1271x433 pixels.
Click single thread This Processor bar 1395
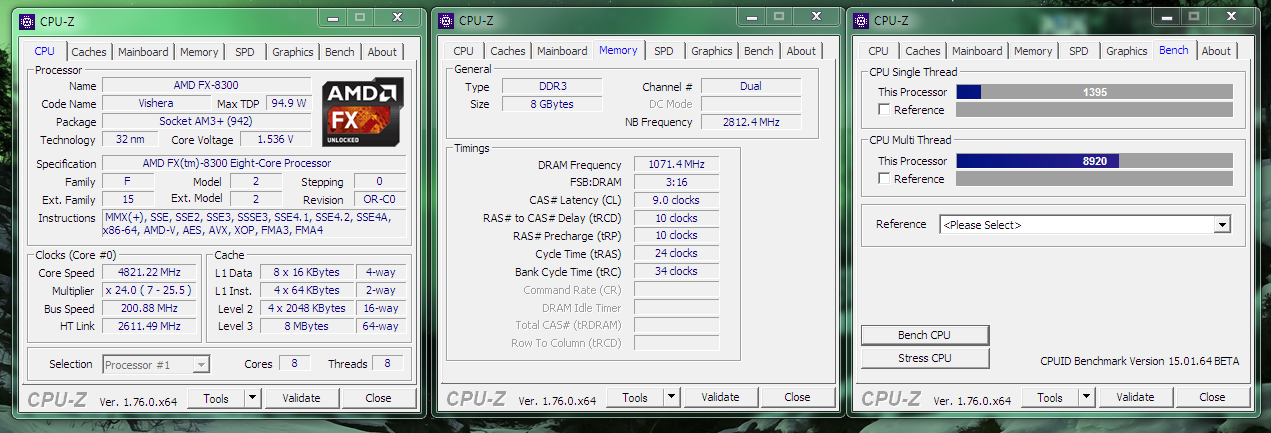[1094, 92]
